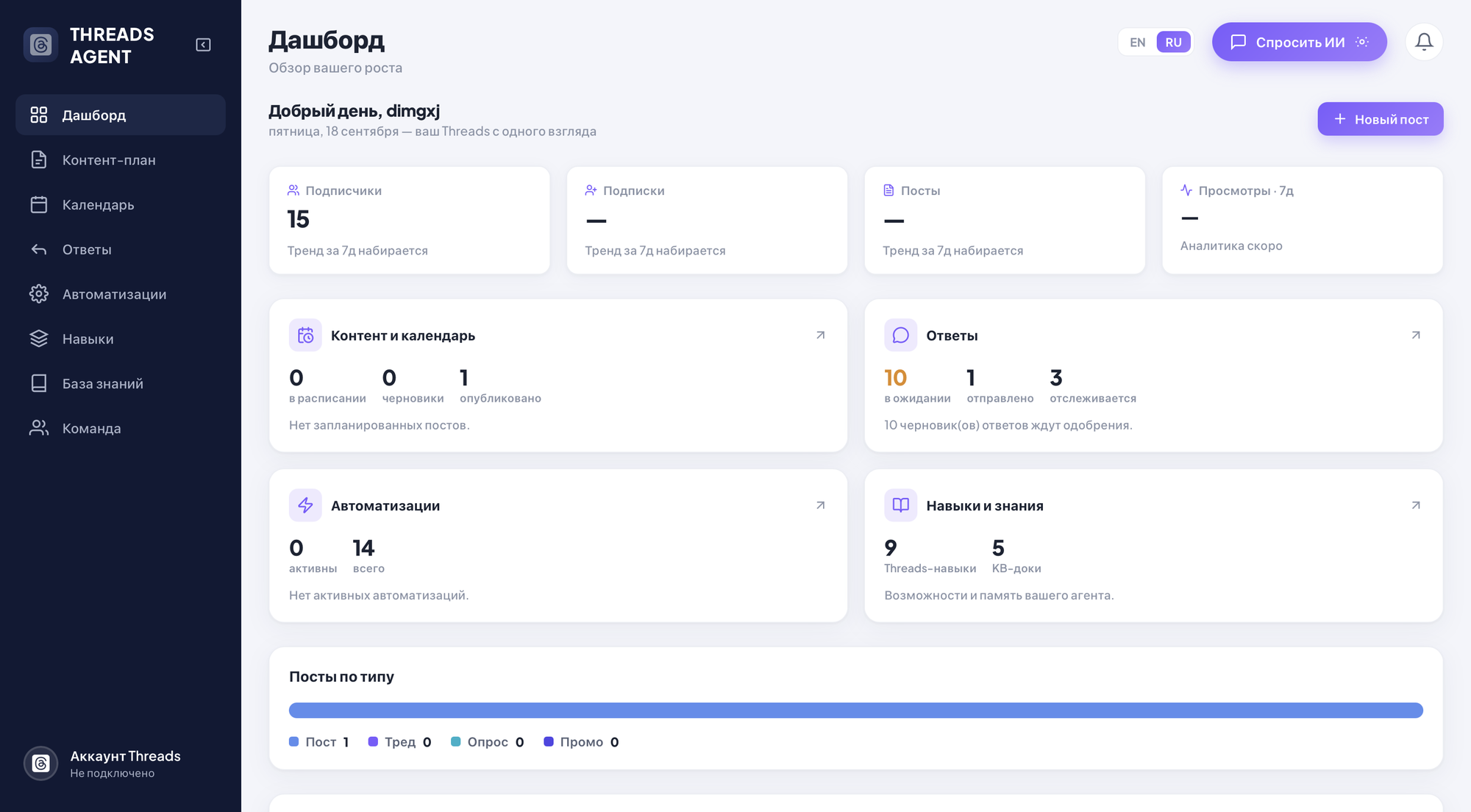Screen dimensions: 1471x812
Task: Create a Новый пост
Action: 1380,119
